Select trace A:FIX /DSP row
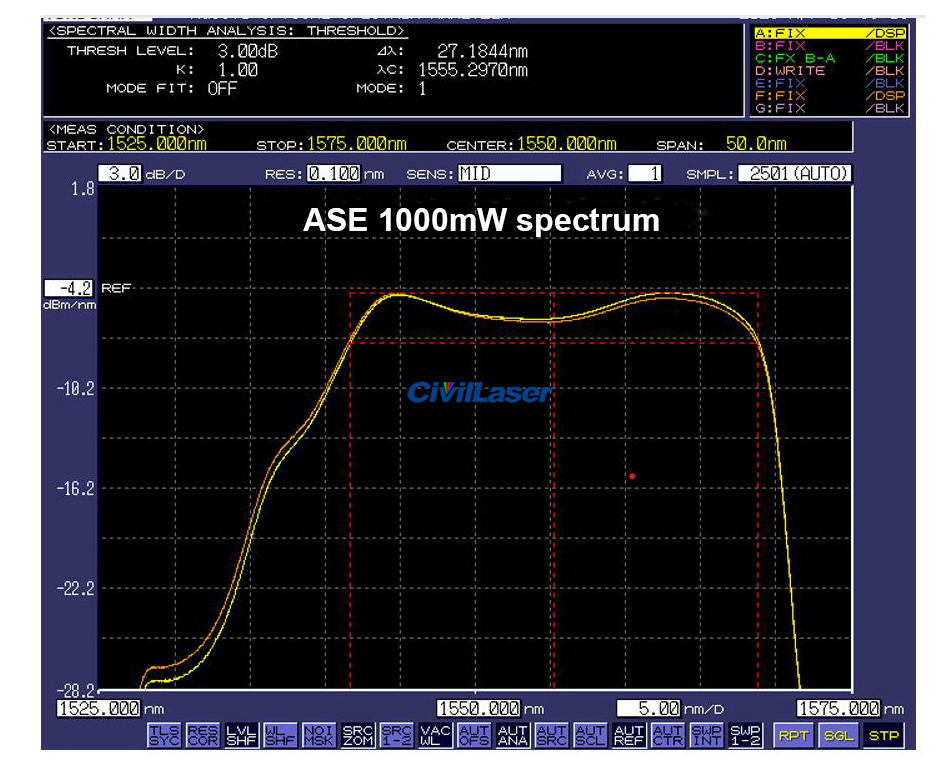 pyautogui.click(x=830, y=33)
